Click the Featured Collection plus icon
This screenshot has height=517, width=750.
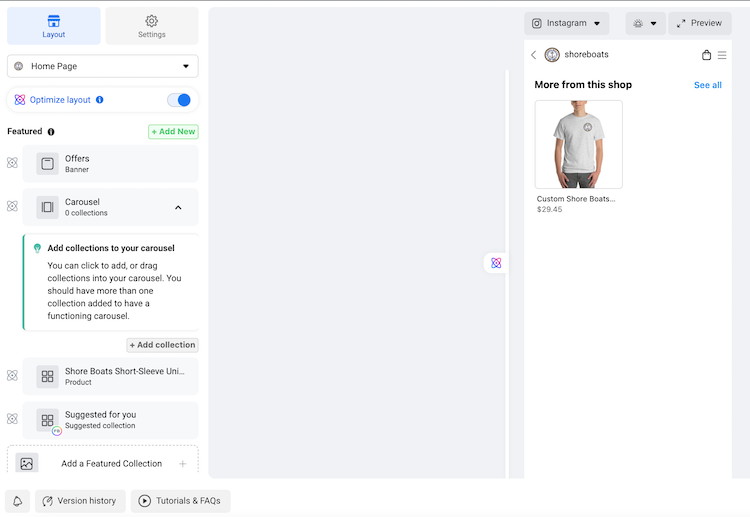point(183,463)
